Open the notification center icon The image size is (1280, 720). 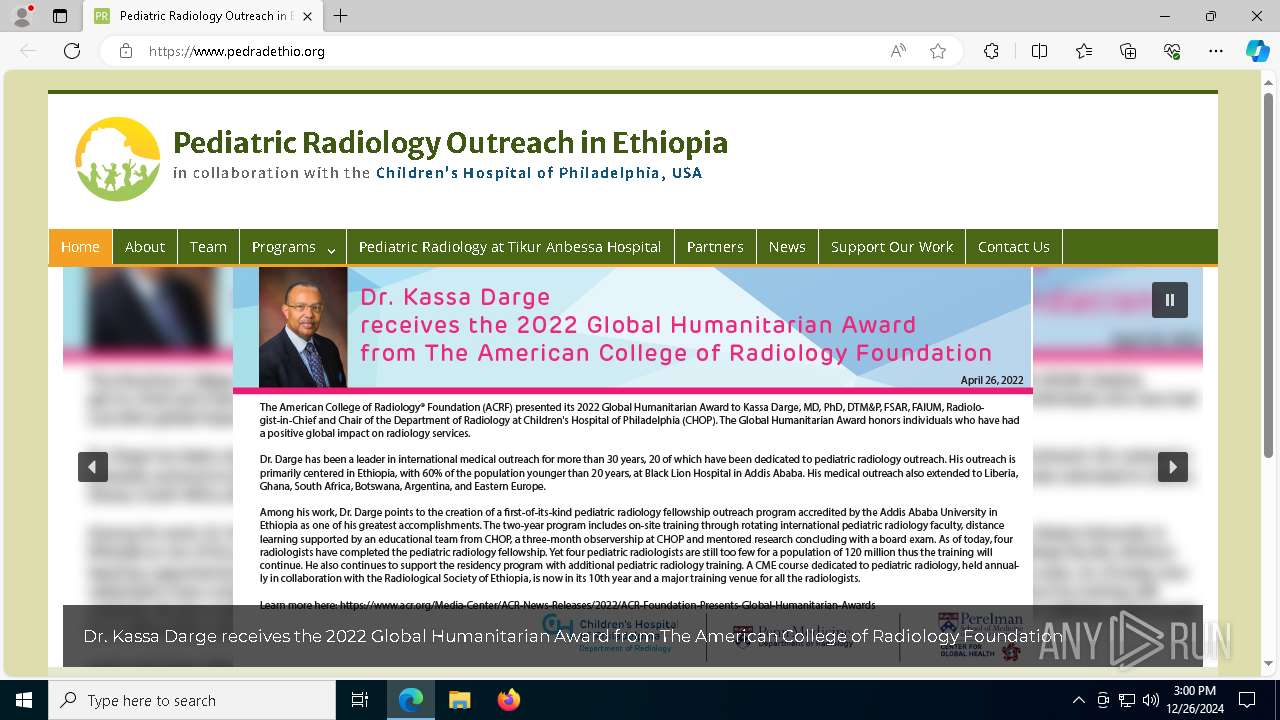click(x=1247, y=700)
